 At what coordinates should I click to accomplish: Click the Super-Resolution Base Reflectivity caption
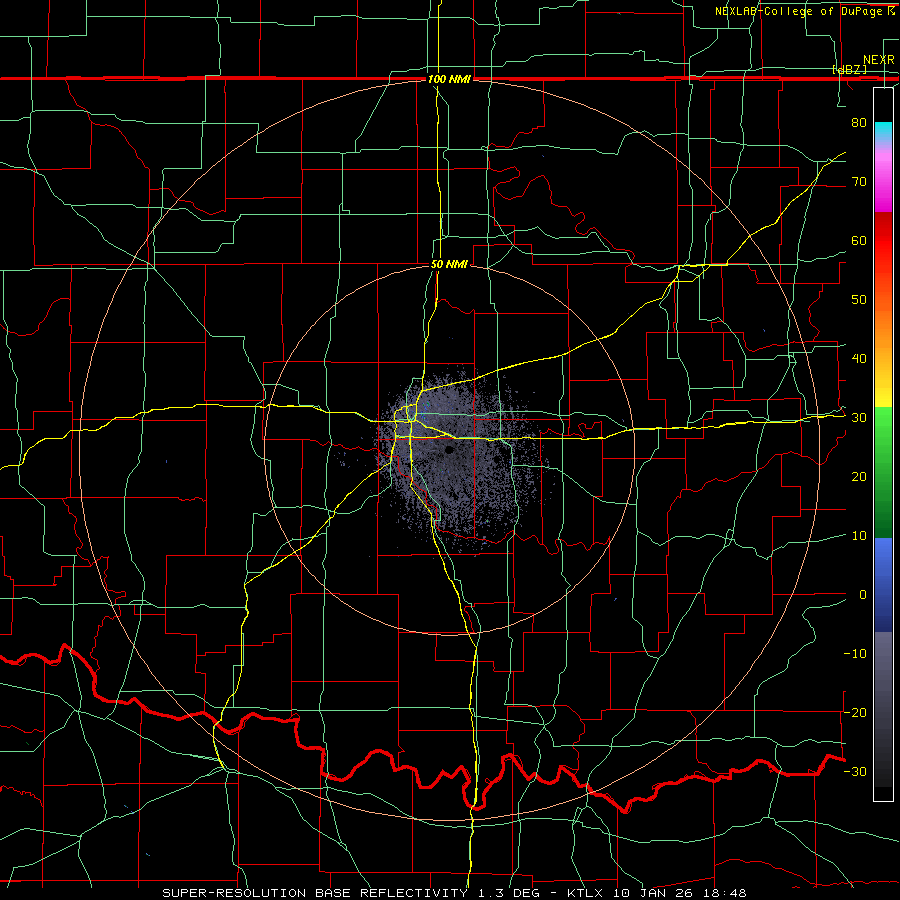454,893
